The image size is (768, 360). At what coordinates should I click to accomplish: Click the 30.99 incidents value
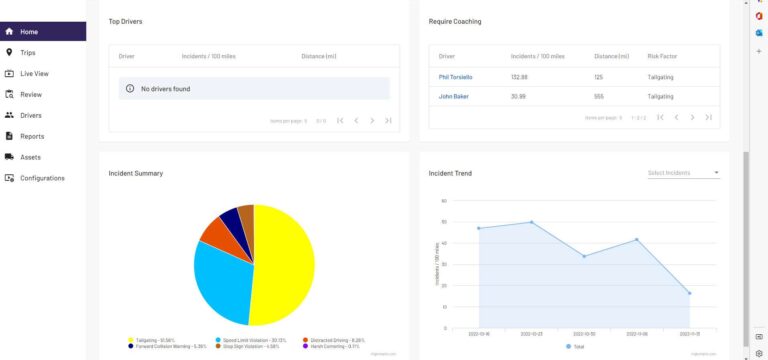(x=518, y=96)
